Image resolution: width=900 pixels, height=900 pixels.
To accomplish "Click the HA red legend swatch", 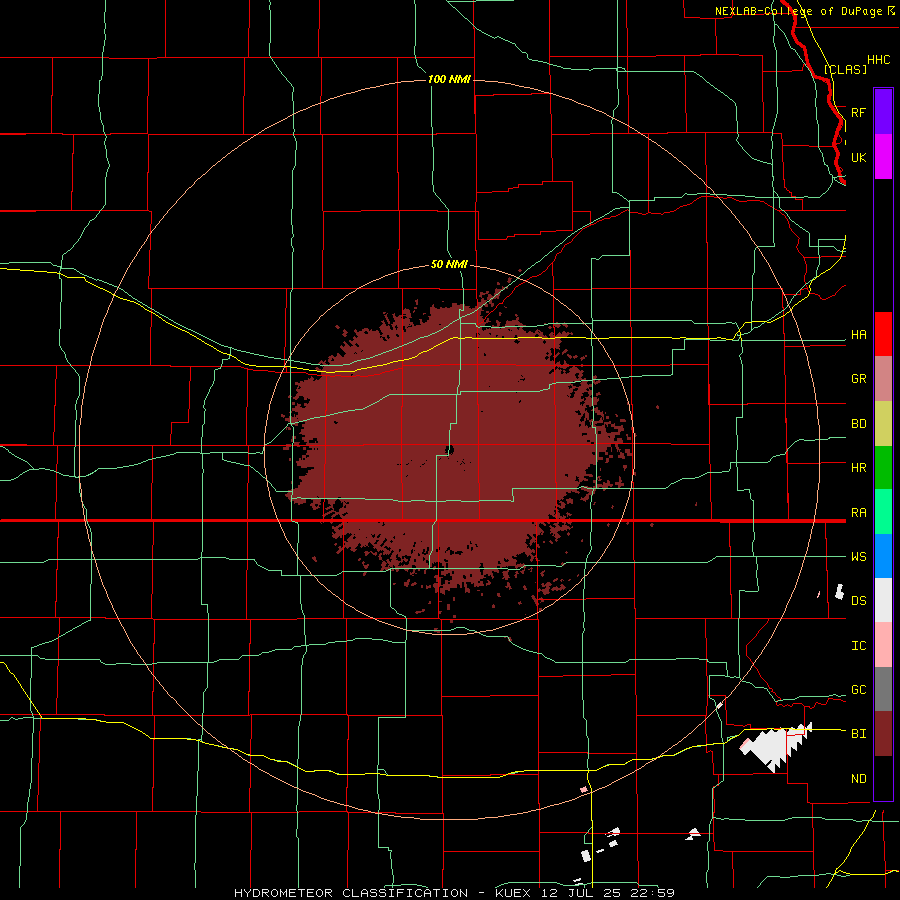I will pos(883,334).
